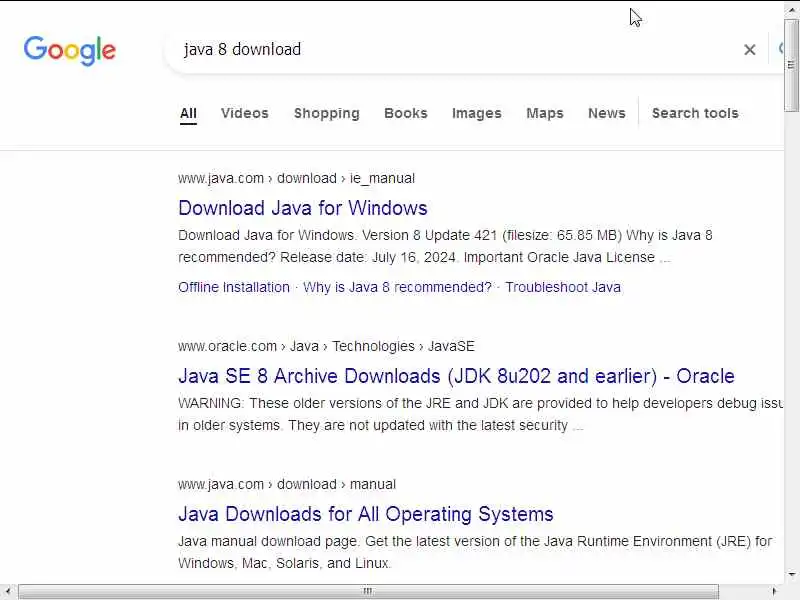Click the vertical scrollbar down arrow
The image size is (800, 600).
[791, 575]
